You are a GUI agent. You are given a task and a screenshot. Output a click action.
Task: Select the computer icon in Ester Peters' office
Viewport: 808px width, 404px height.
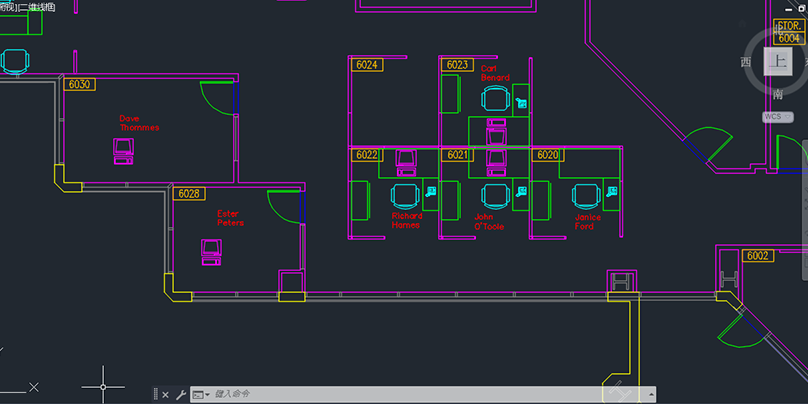(x=211, y=250)
